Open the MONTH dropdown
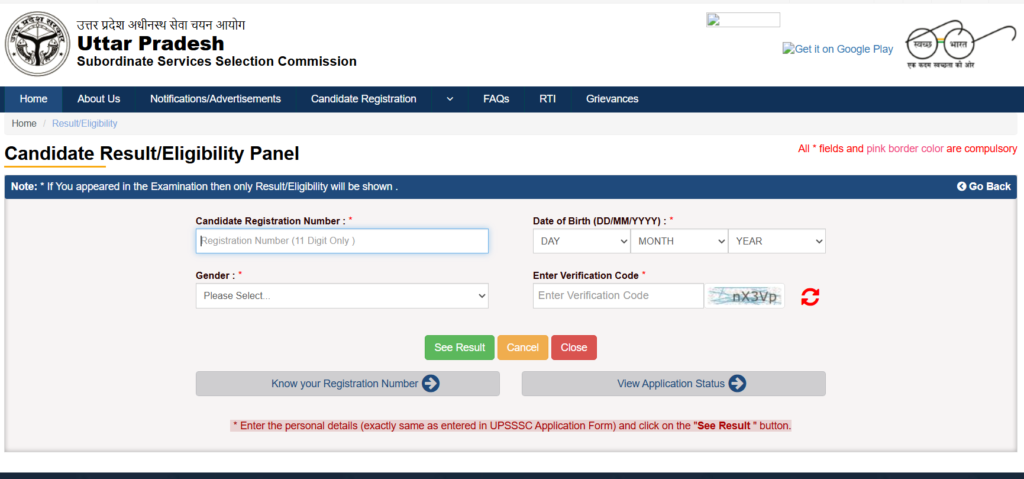 pos(679,241)
